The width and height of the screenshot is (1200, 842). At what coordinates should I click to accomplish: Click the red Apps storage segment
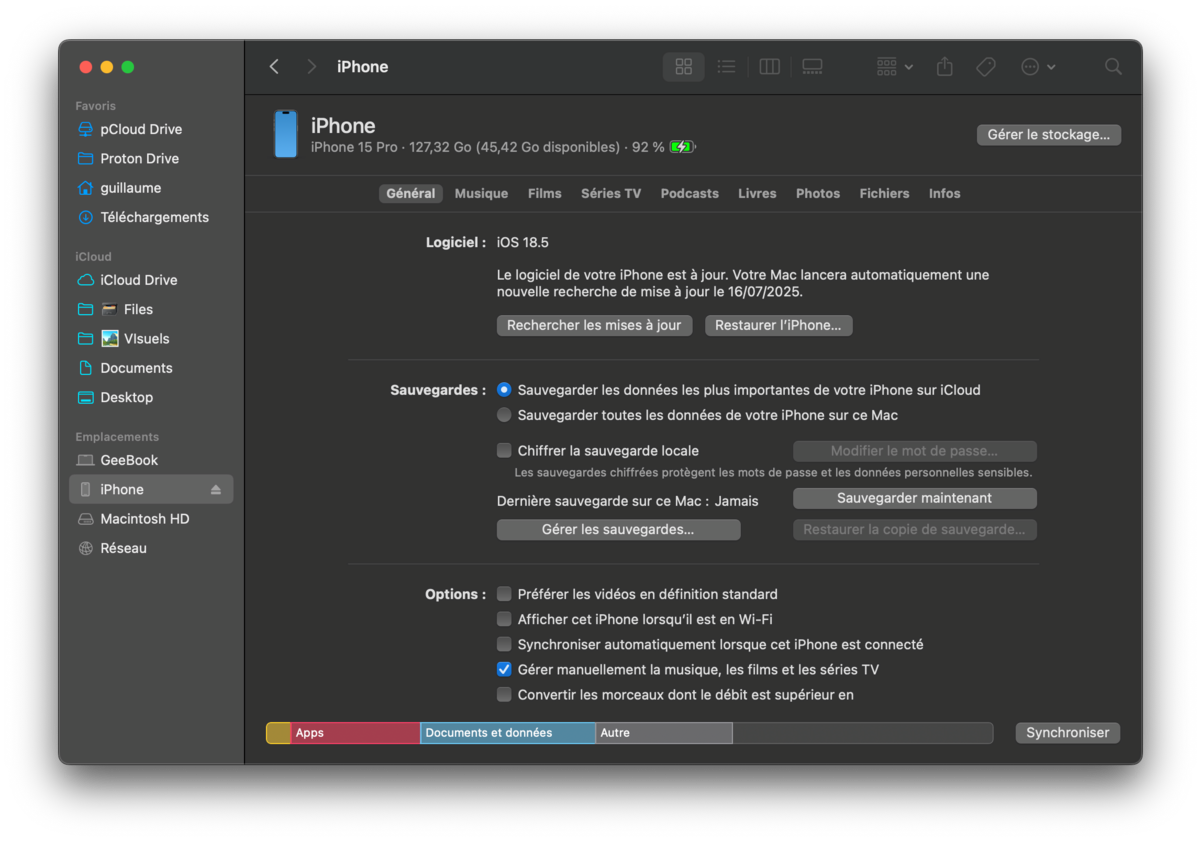[x=355, y=733]
